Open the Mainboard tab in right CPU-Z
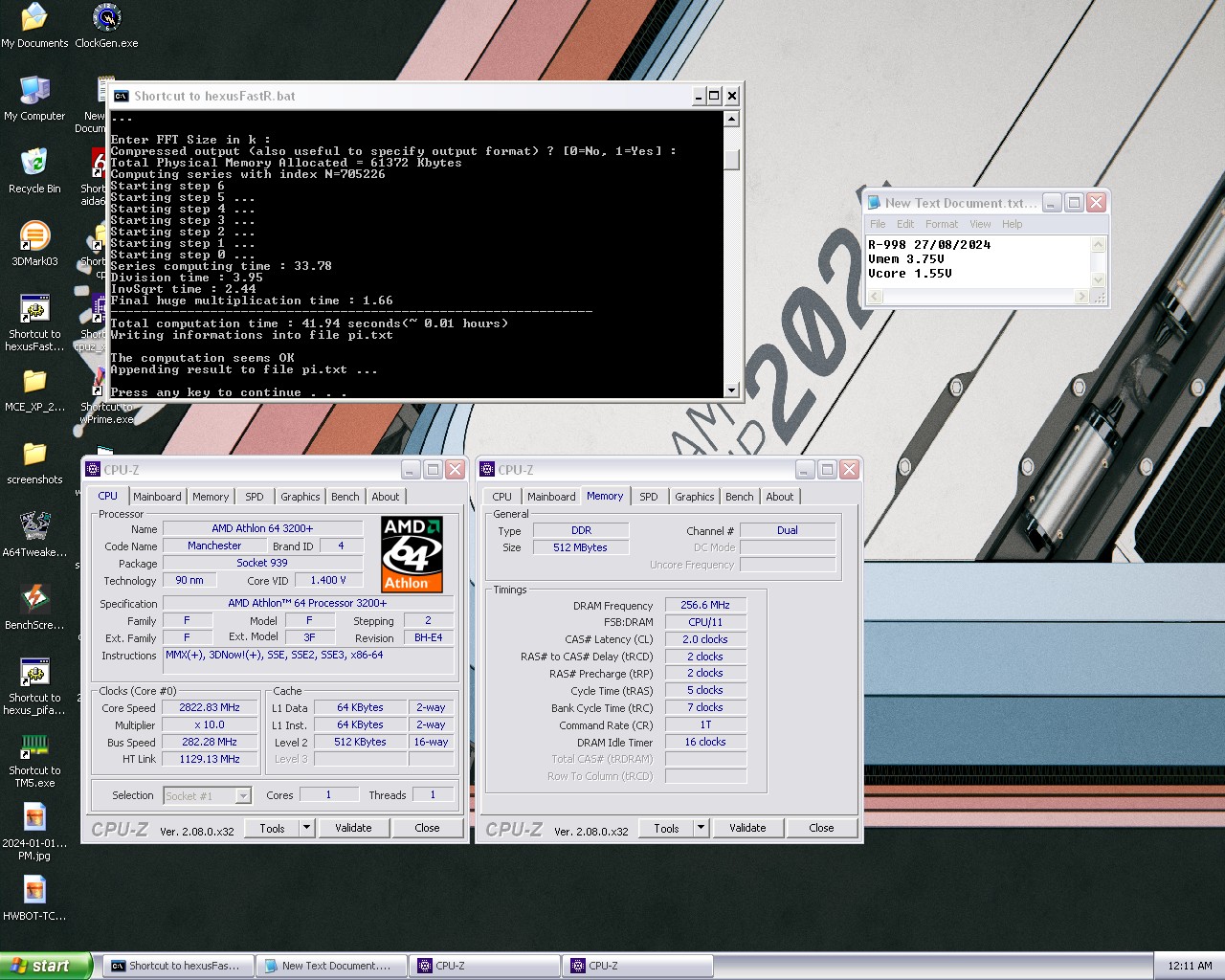 tap(551, 497)
